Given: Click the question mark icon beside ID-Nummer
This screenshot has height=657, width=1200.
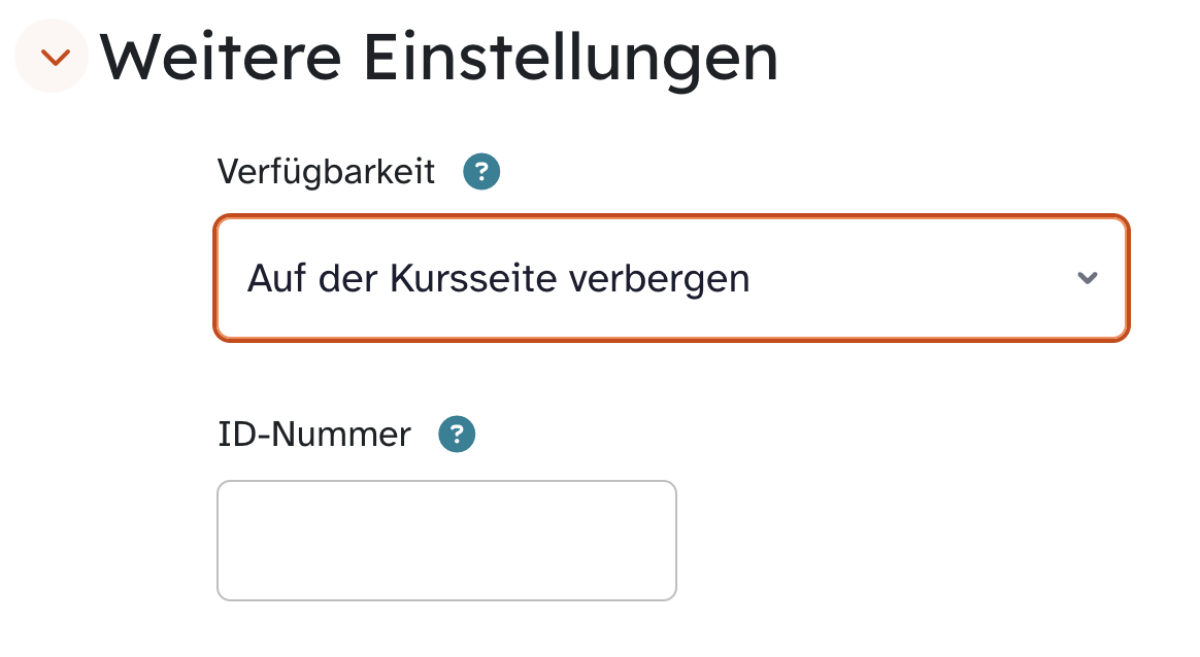Looking at the screenshot, I should pyautogui.click(x=457, y=434).
